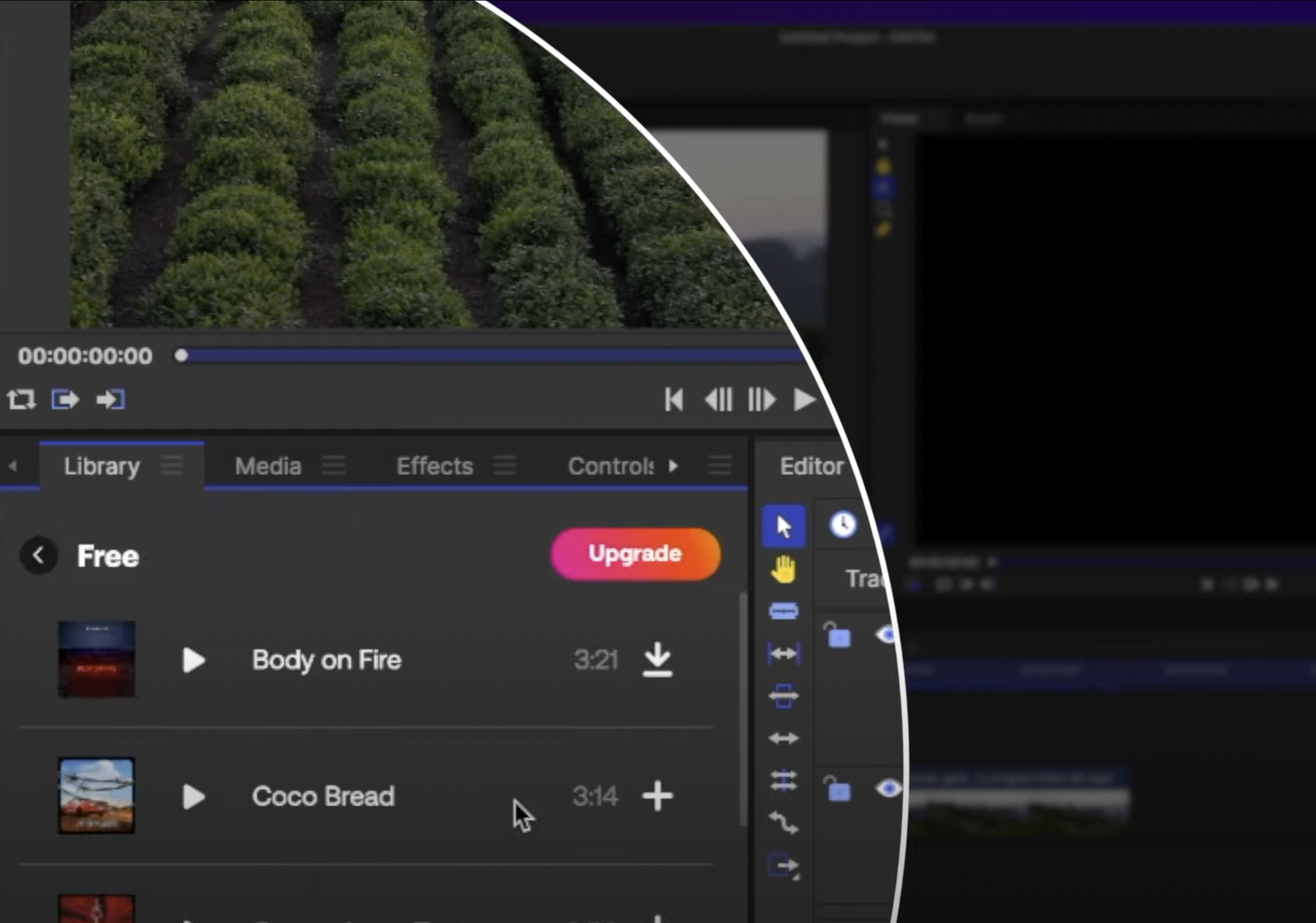Screen dimensions: 1316x923
Task: Toggle the lower track eye visibility
Action: coord(888,789)
